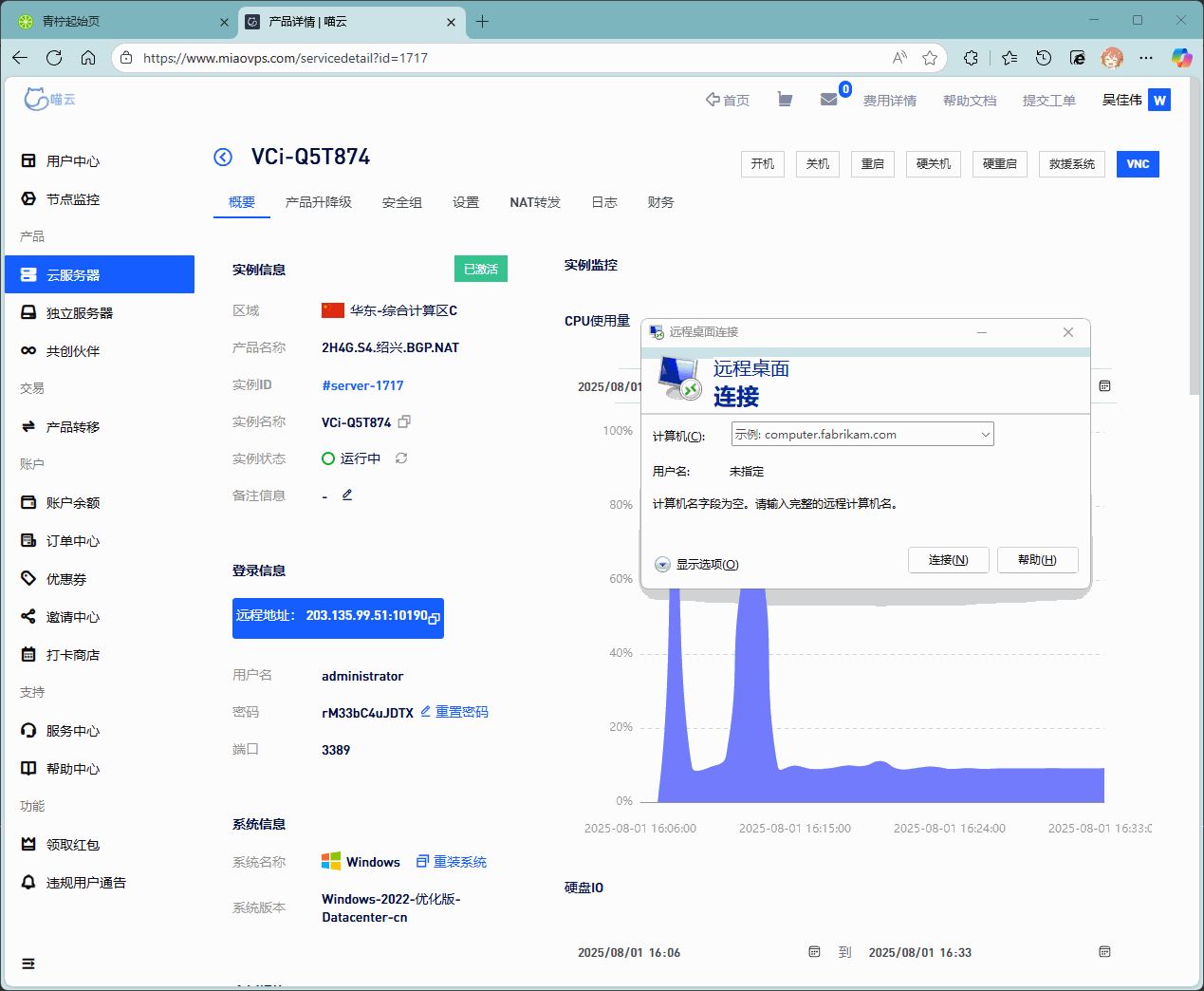The image size is (1204, 991).
Task: Open 硬盘IO end date calendar icon
Action: [x=1104, y=951]
